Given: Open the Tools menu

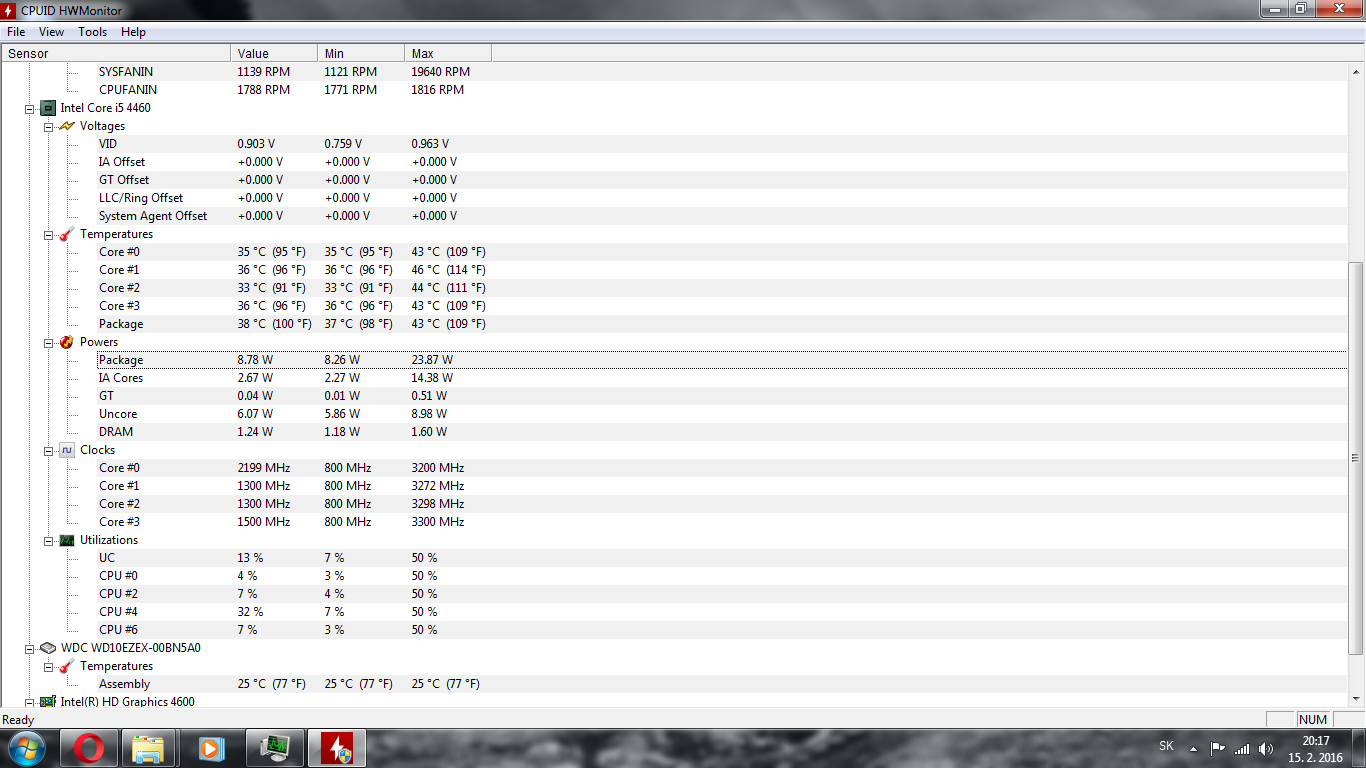Looking at the screenshot, I should (x=93, y=32).
